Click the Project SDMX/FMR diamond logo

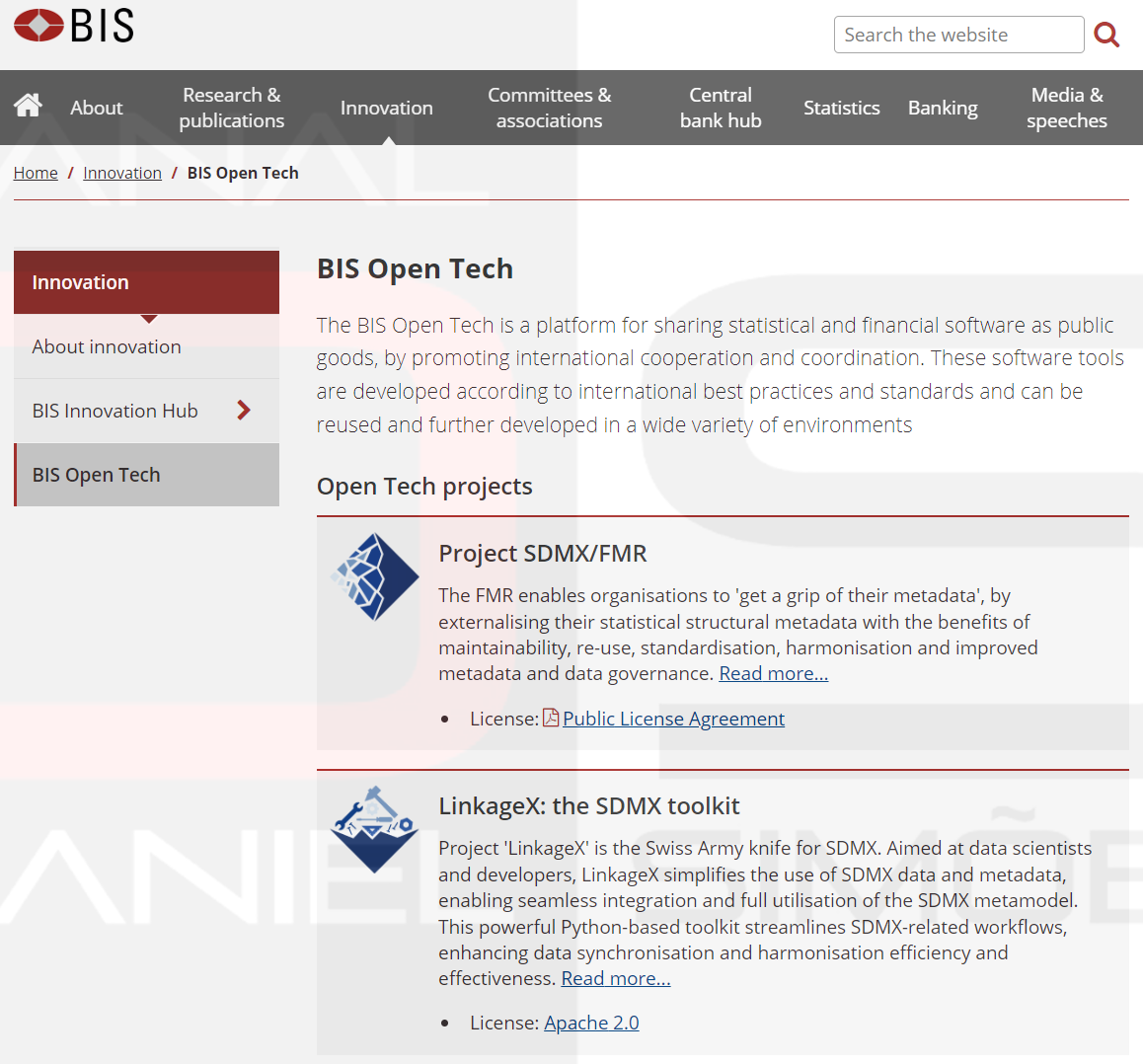[x=375, y=576]
